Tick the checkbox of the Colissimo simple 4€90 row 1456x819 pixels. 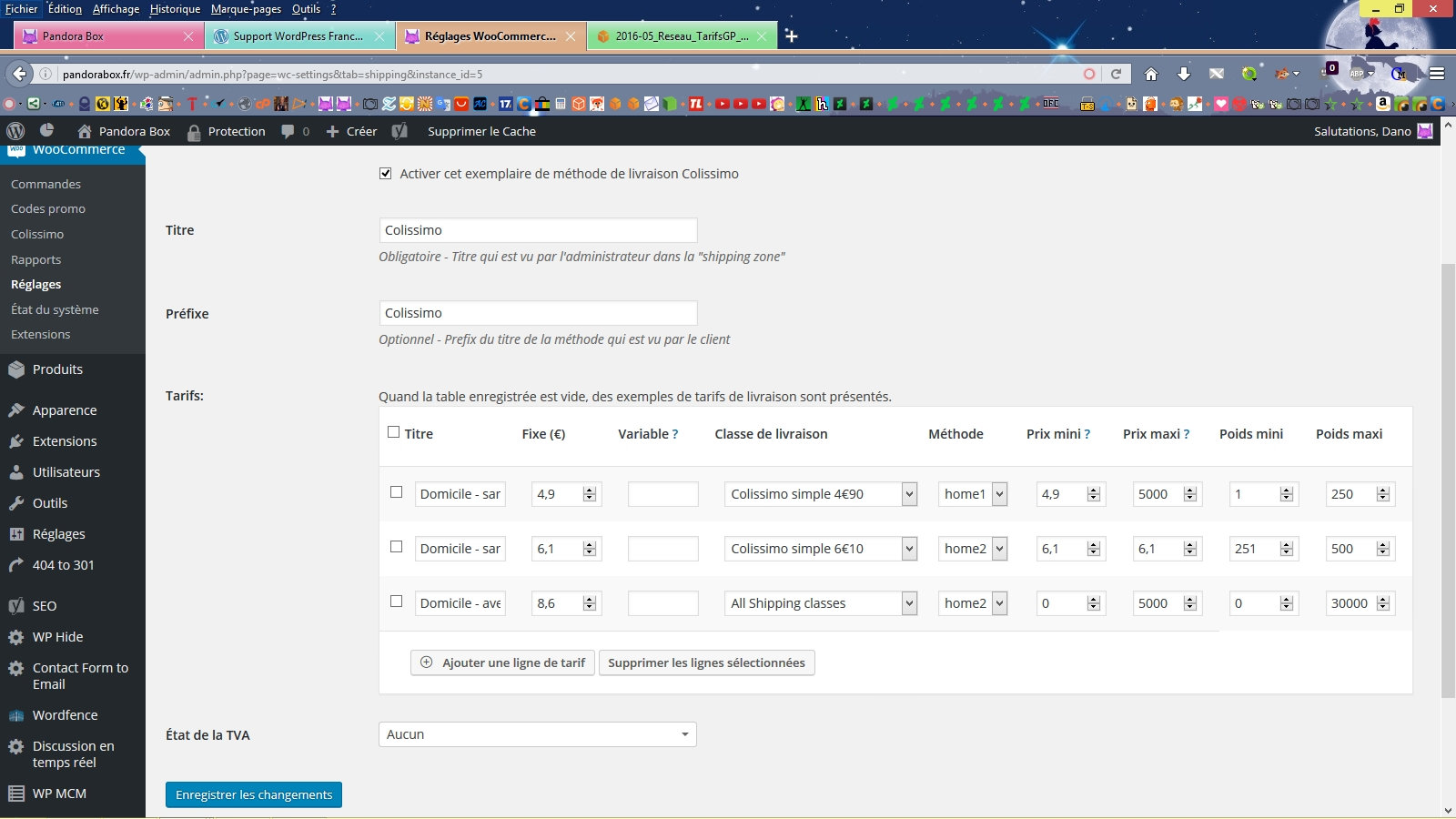[397, 491]
